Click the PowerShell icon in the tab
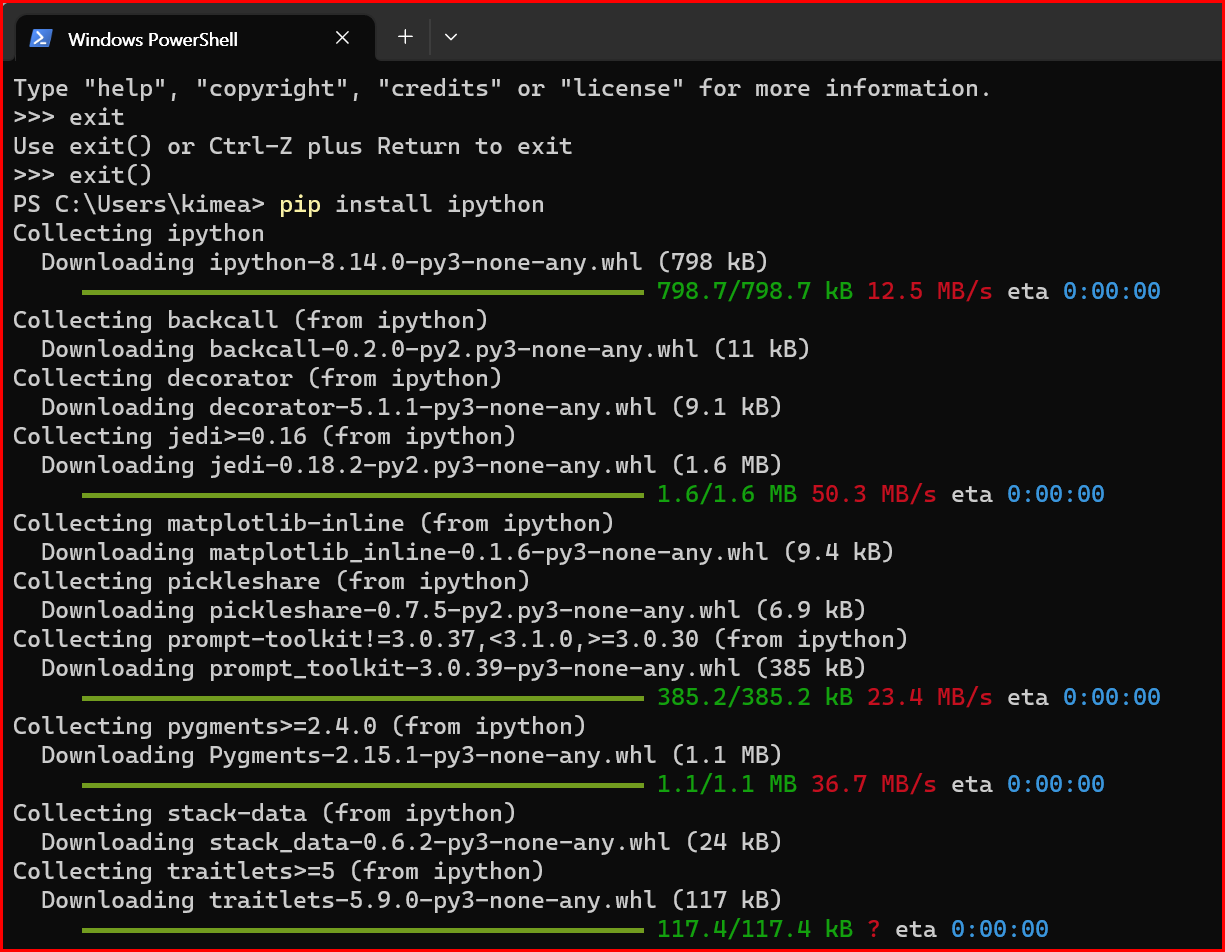 point(41,38)
